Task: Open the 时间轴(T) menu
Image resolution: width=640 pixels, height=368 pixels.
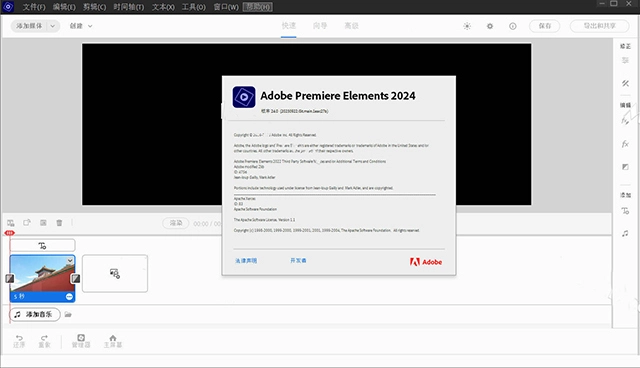Action: pos(129,7)
